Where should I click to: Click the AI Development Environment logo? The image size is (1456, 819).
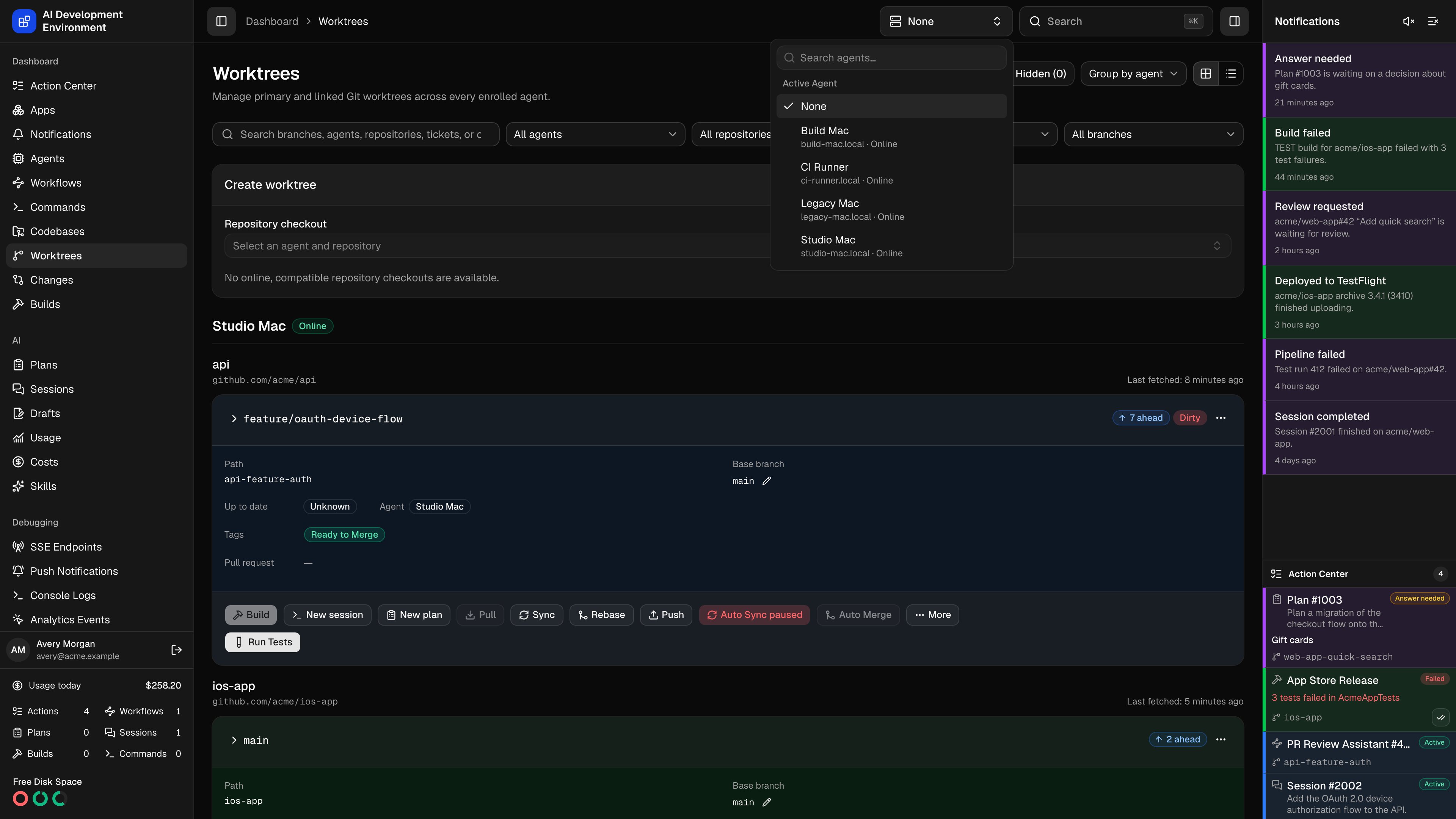click(x=24, y=22)
